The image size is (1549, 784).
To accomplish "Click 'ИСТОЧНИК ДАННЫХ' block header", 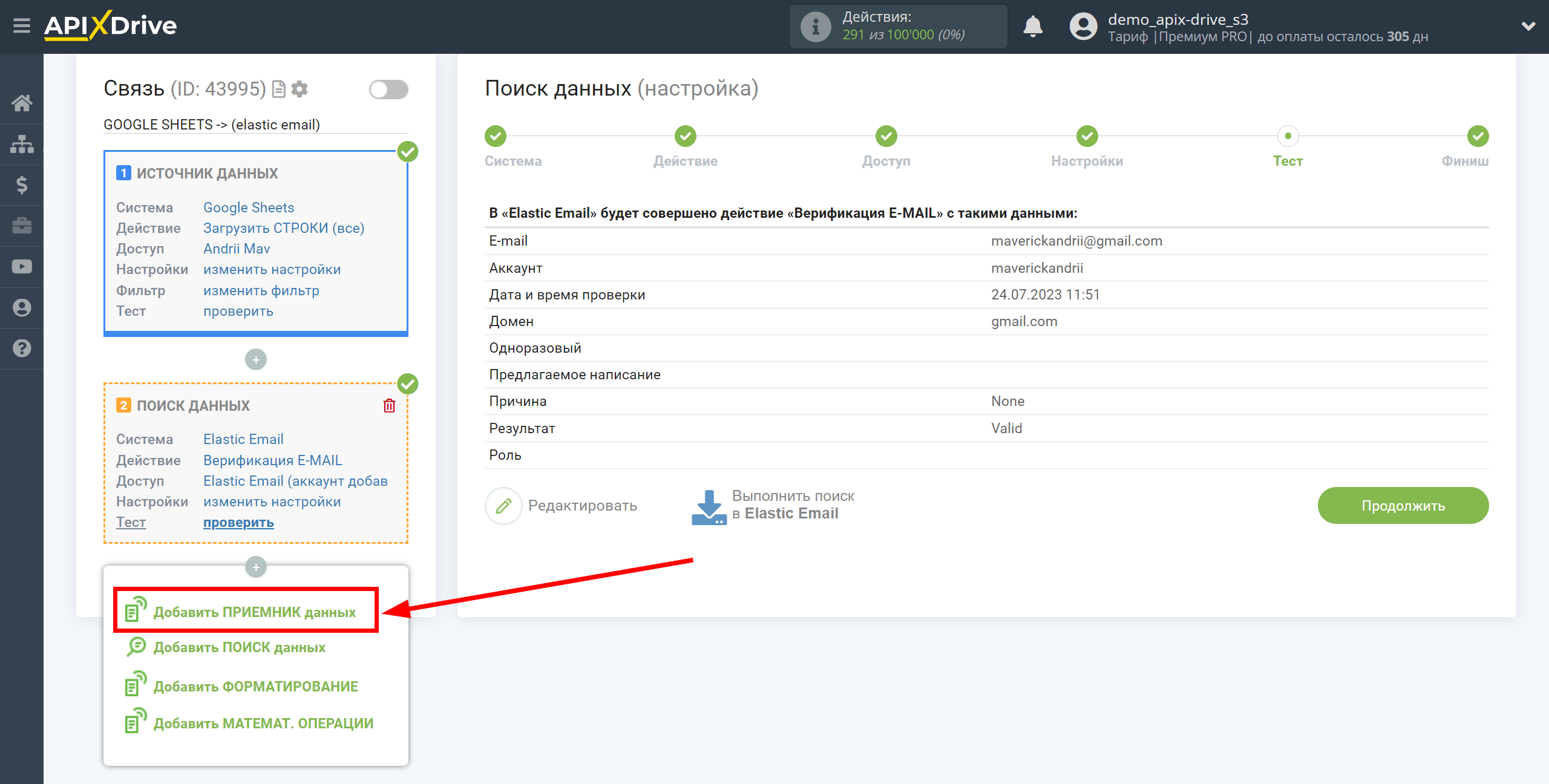I will click(207, 174).
